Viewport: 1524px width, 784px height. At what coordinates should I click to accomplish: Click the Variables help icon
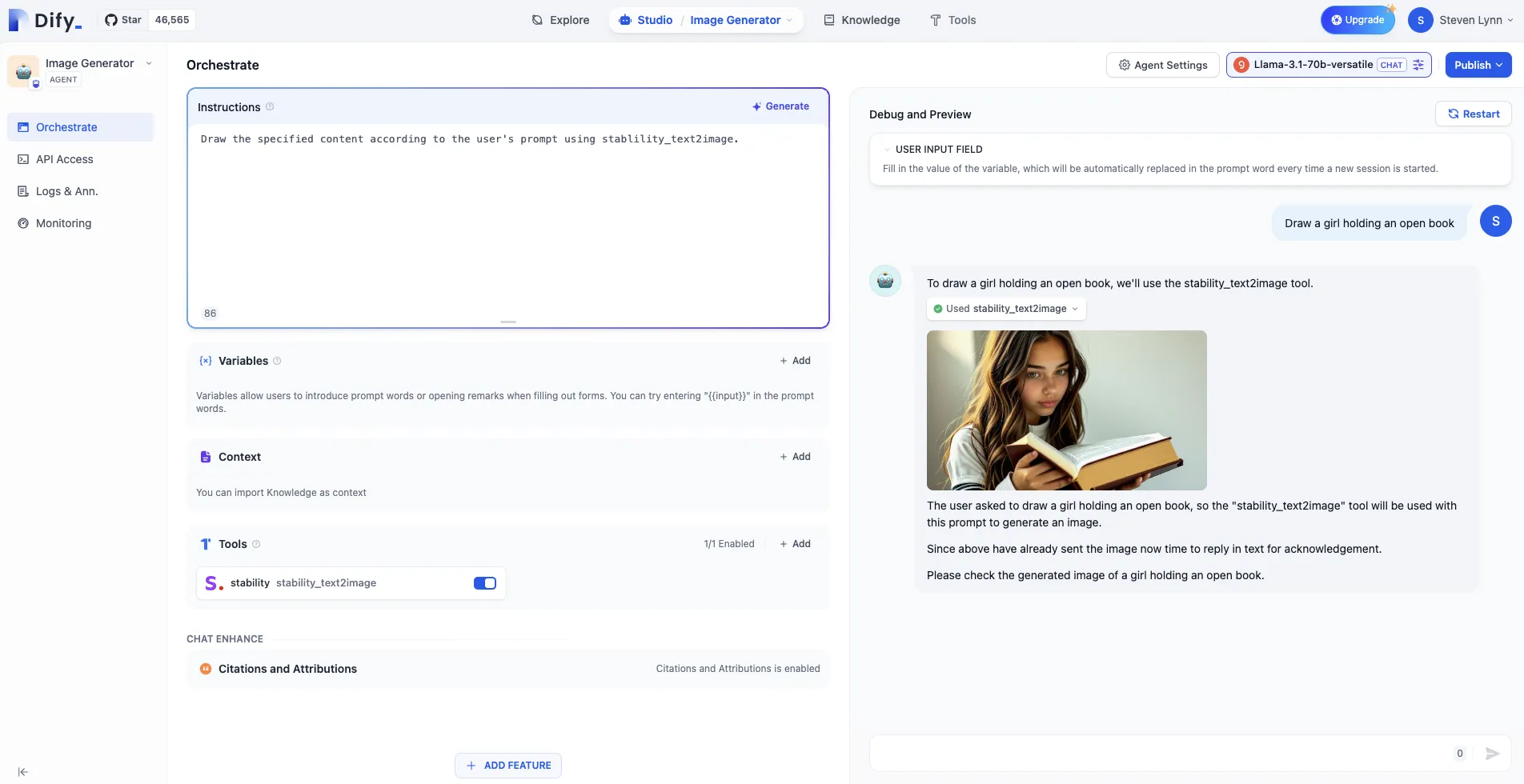pos(277,361)
